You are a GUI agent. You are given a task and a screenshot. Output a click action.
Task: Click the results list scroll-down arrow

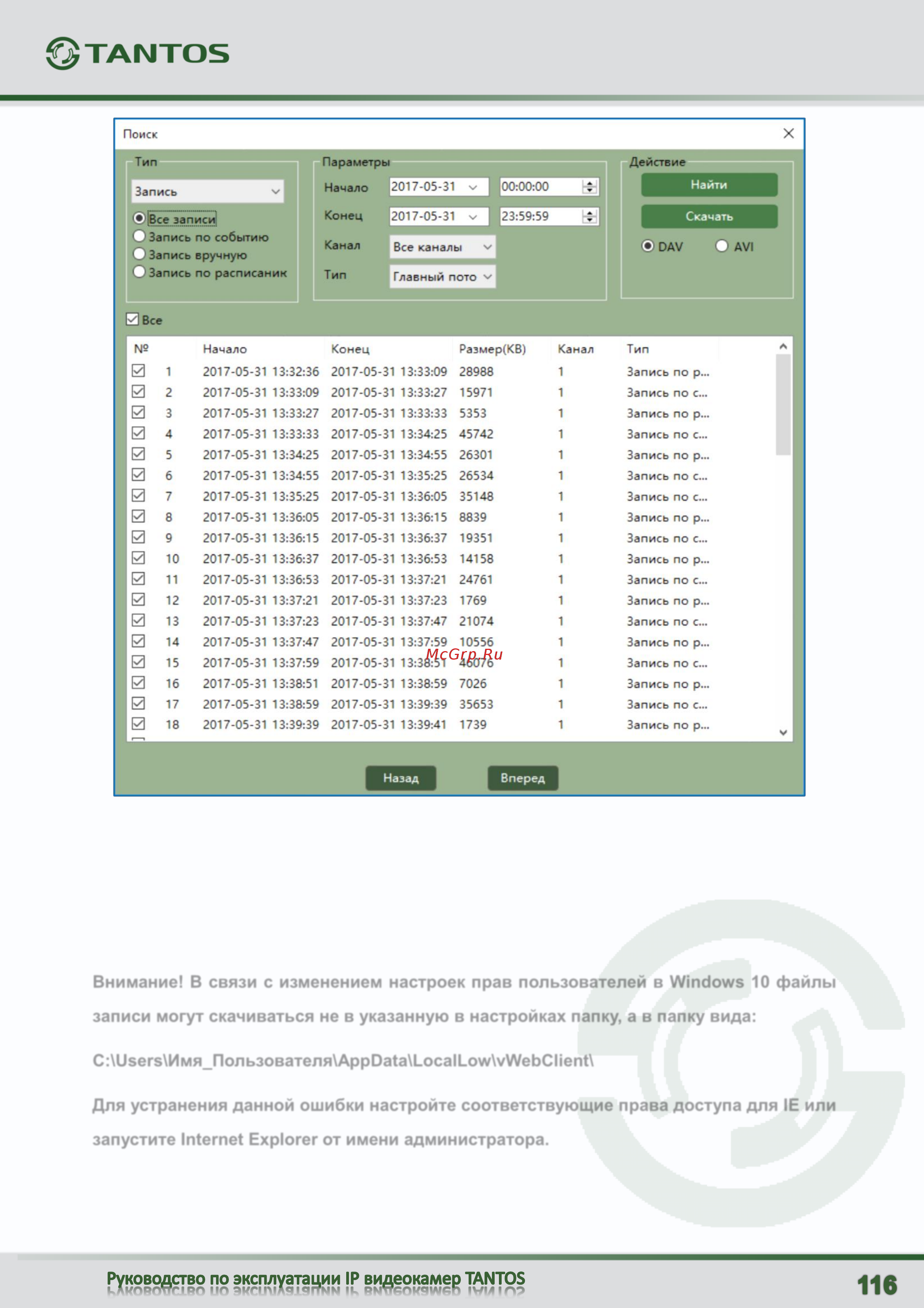[x=783, y=733]
